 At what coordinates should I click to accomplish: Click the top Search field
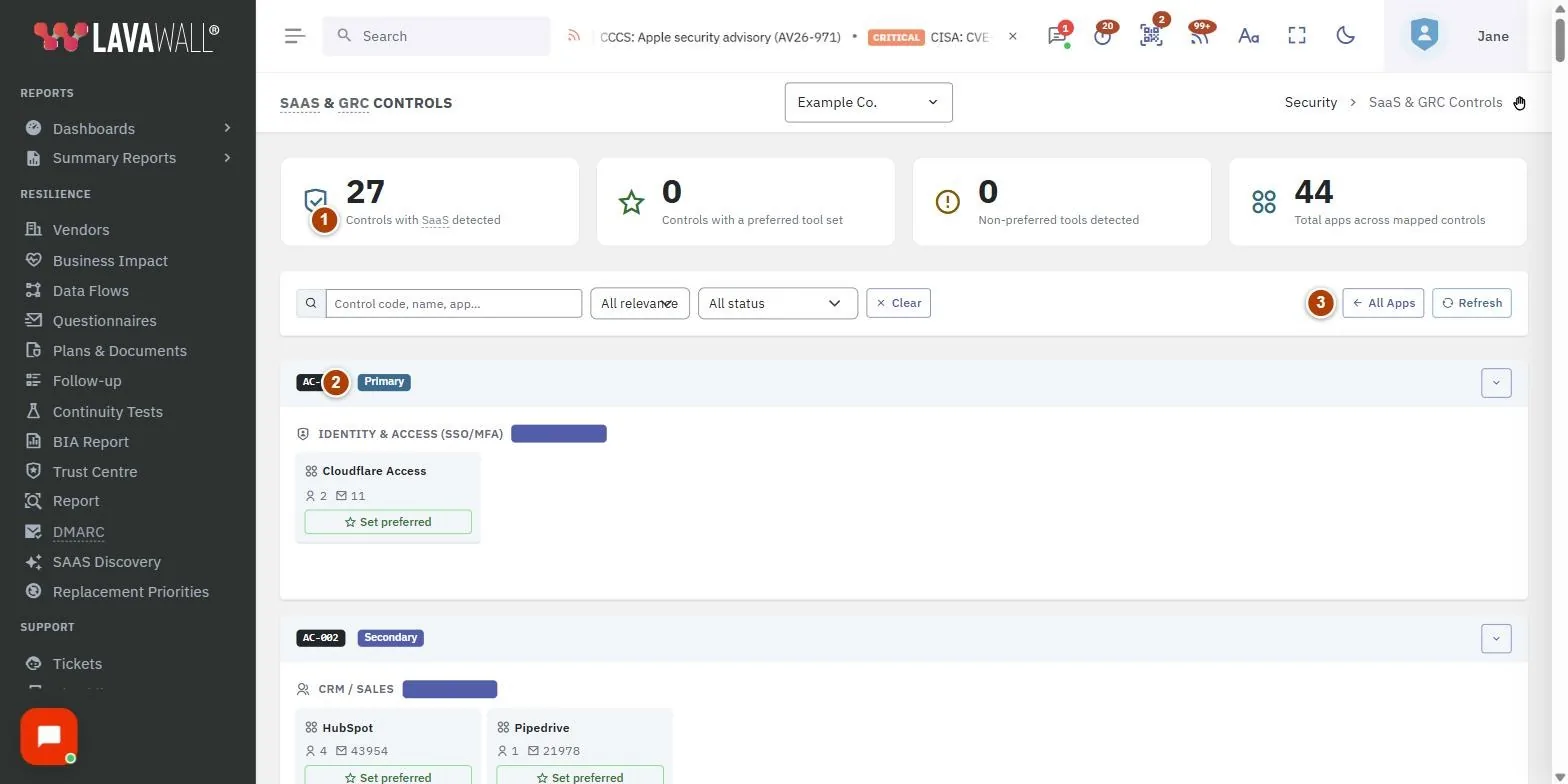tap(436, 36)
